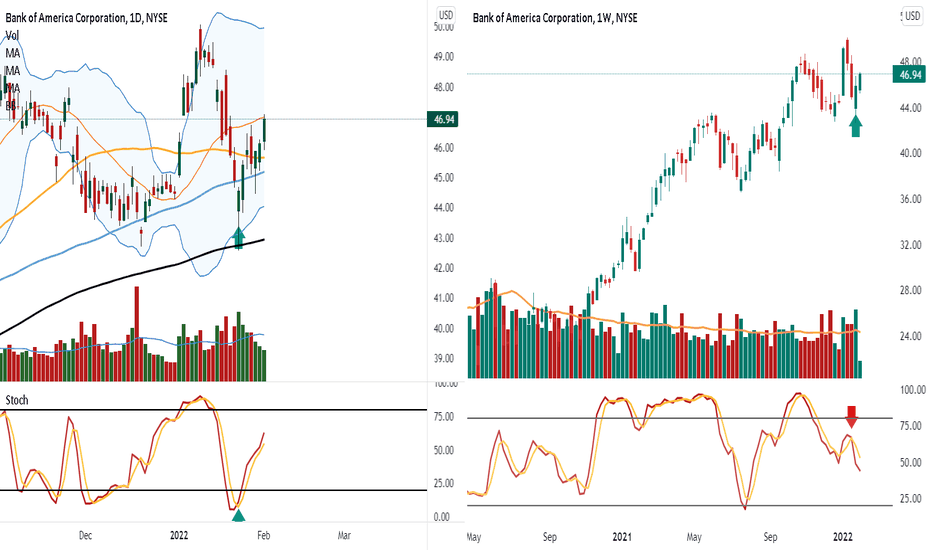Viewport: 932px width, 550px height.
Task: Click the Mar date label
Action: [x=344, y=535]
